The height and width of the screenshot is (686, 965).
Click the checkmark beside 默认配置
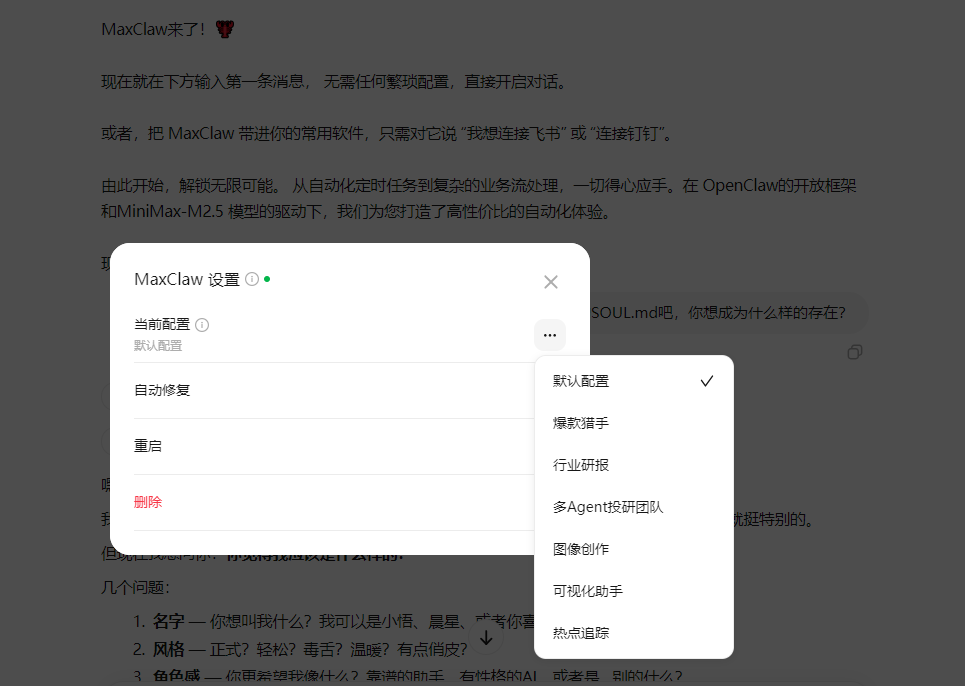pos(707,380)
